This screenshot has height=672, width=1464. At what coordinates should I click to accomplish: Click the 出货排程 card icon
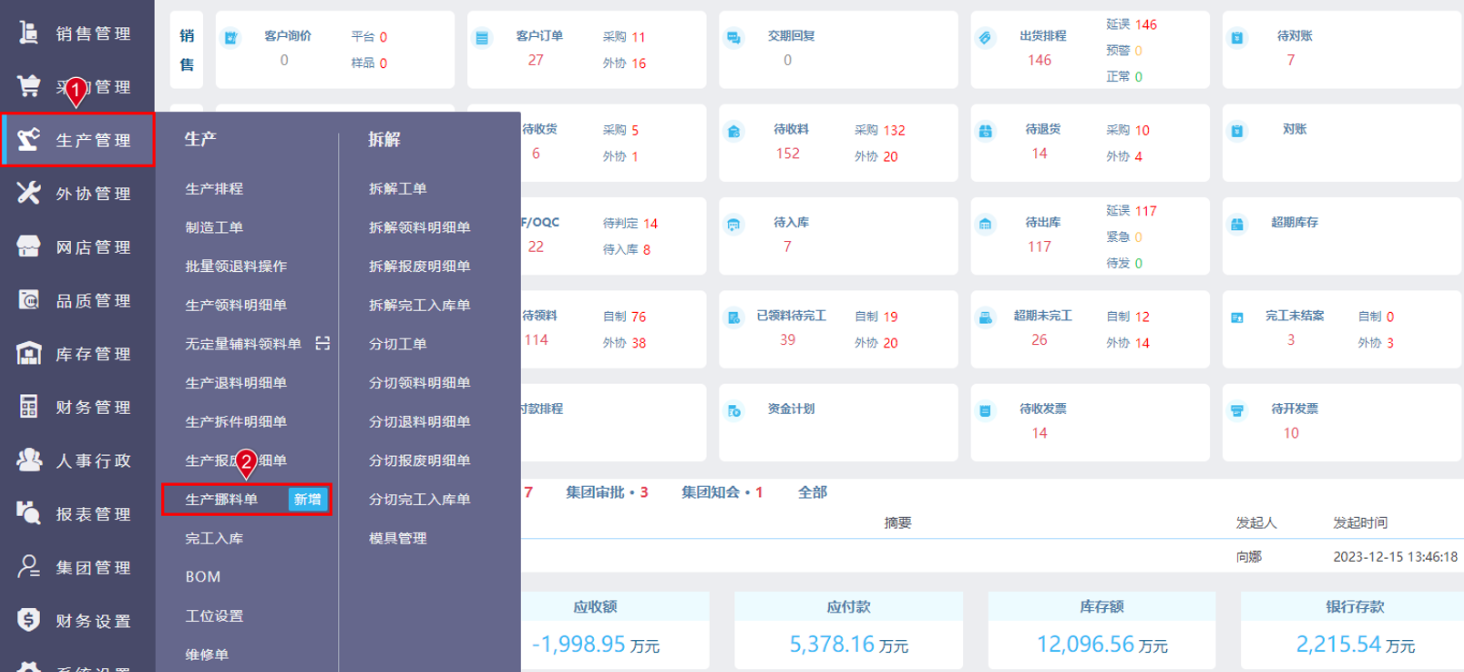pyautogui.click(x=985, y=39)
